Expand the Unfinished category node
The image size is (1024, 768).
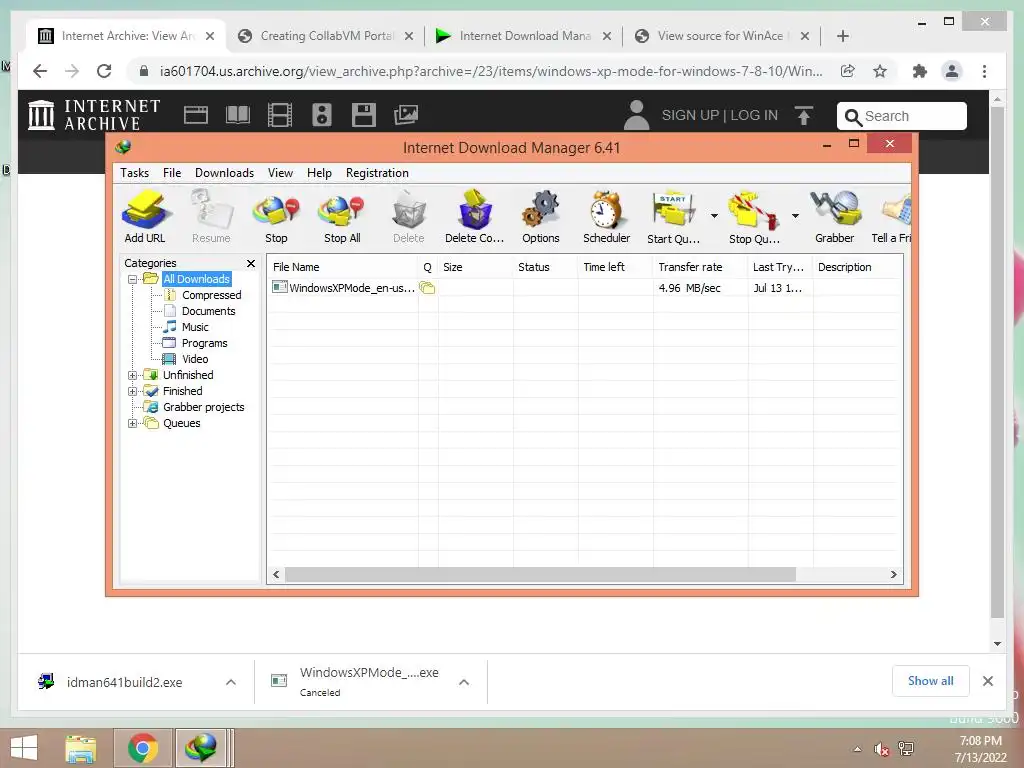coord(133,376)
